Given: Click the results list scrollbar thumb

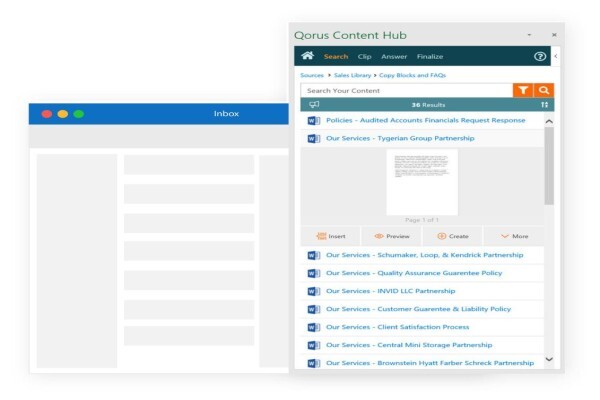Looking at the screenshot, I should (x=549, y=166).
